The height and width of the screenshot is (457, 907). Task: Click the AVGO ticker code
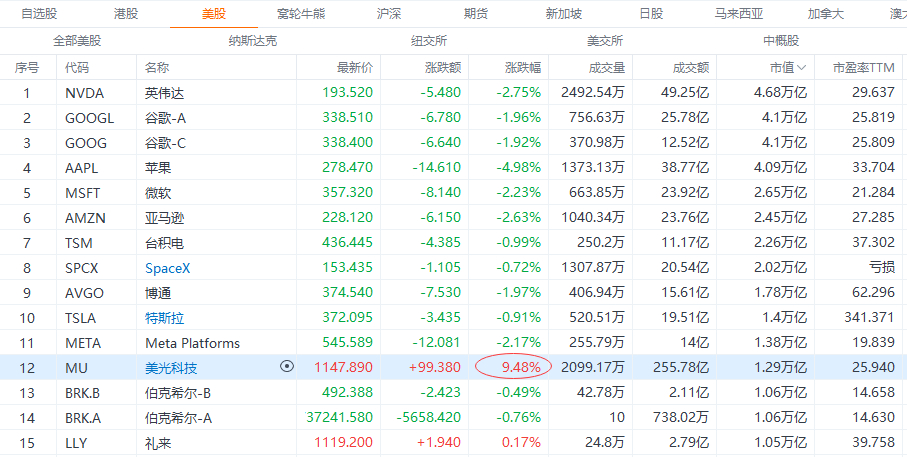point(84,293)
